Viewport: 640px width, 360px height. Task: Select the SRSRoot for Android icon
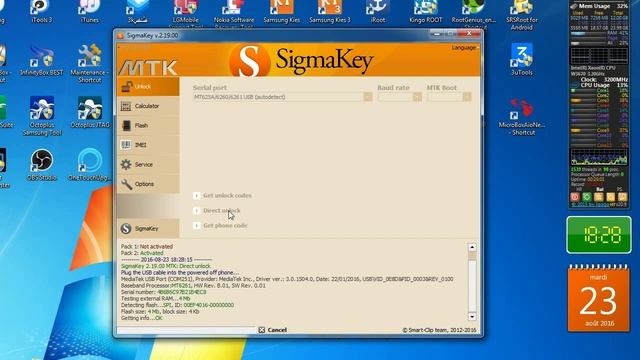point(522,16)
